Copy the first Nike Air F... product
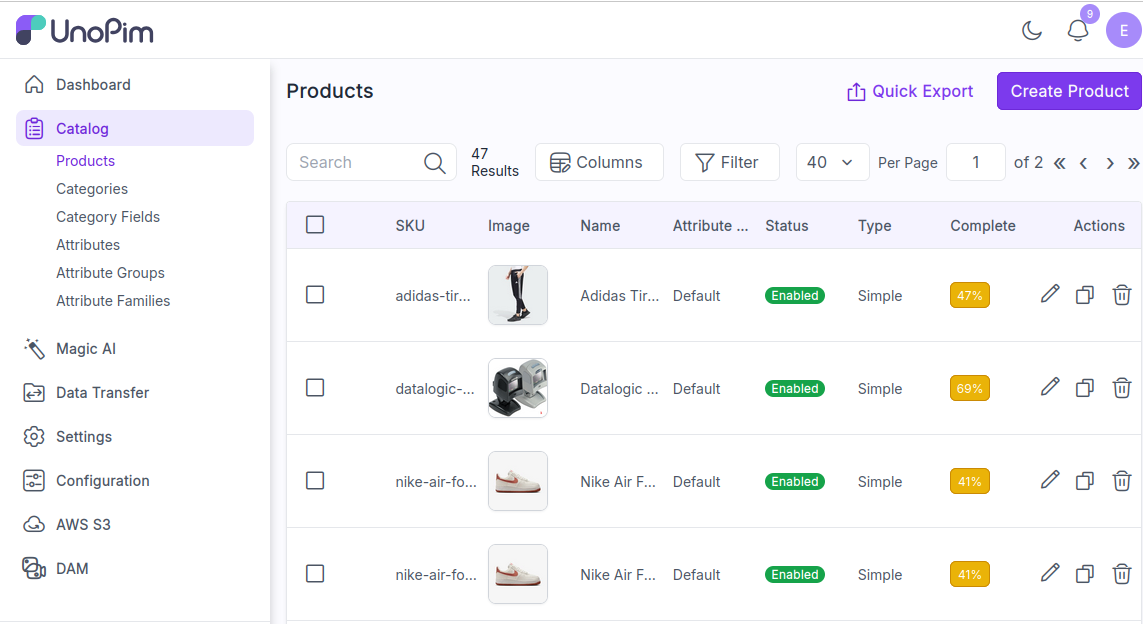Image resolution: width=1143 pixels, height=624 pixels. (1085, 481)
